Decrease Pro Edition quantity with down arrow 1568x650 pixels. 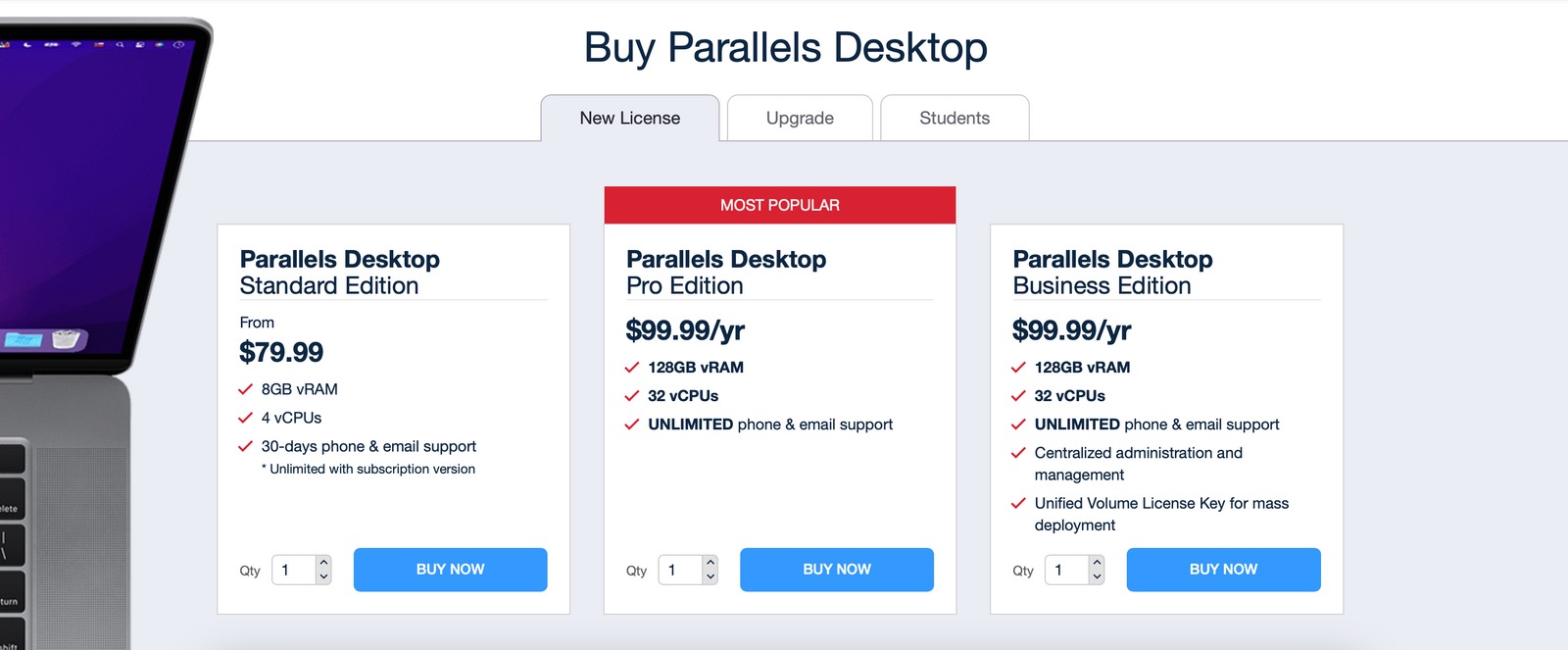point(710,576)
